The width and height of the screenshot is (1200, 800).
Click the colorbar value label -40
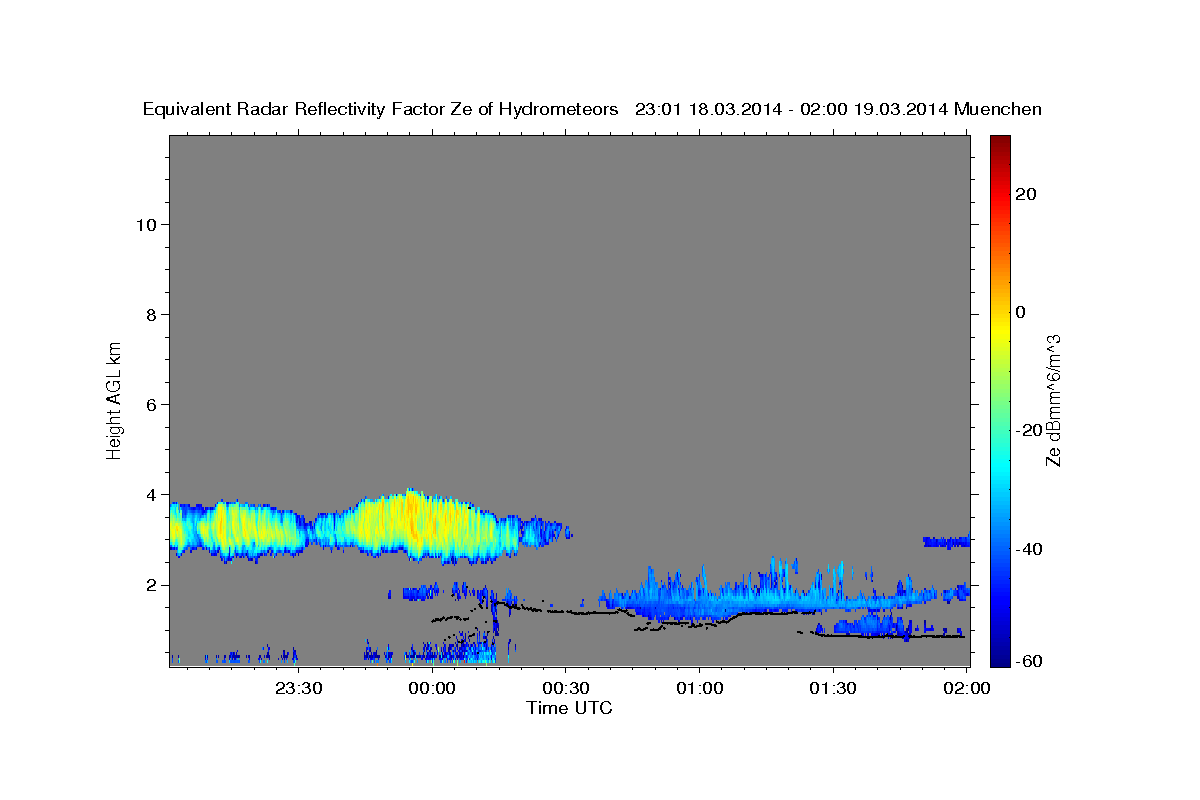click(1028, 549)
